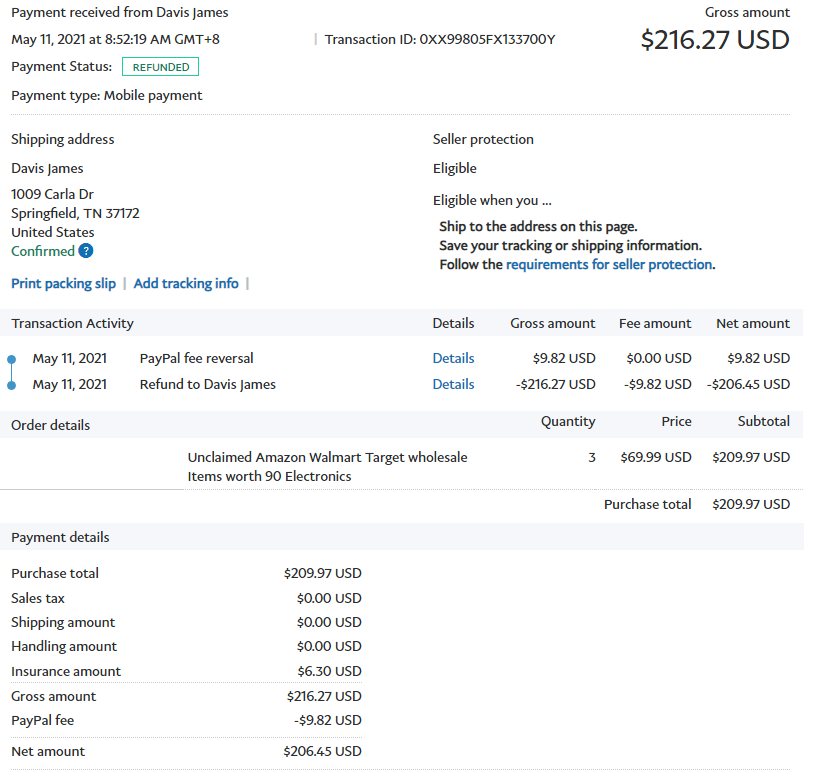Select the timeline dot for the refund row

pos(11,384)
